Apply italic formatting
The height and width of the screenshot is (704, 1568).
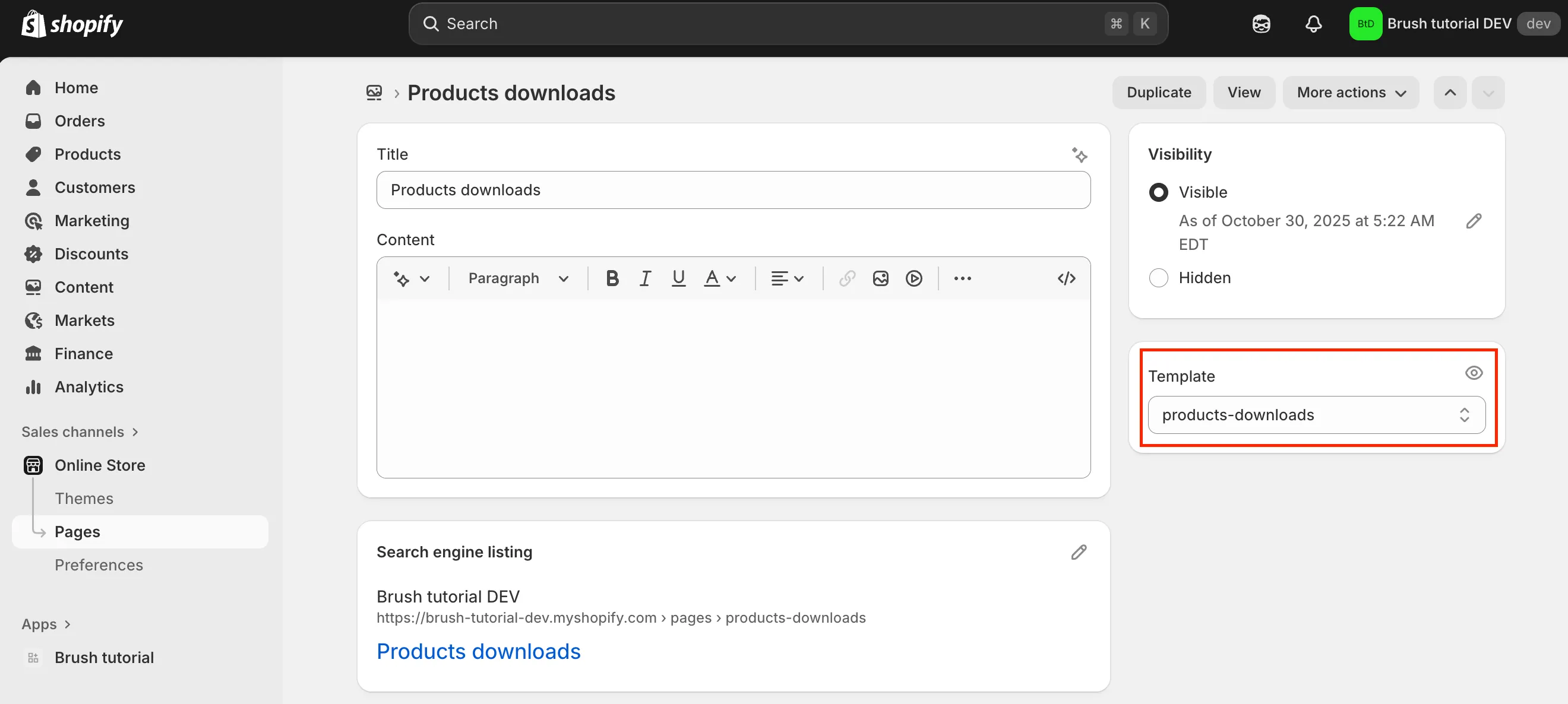644,278
